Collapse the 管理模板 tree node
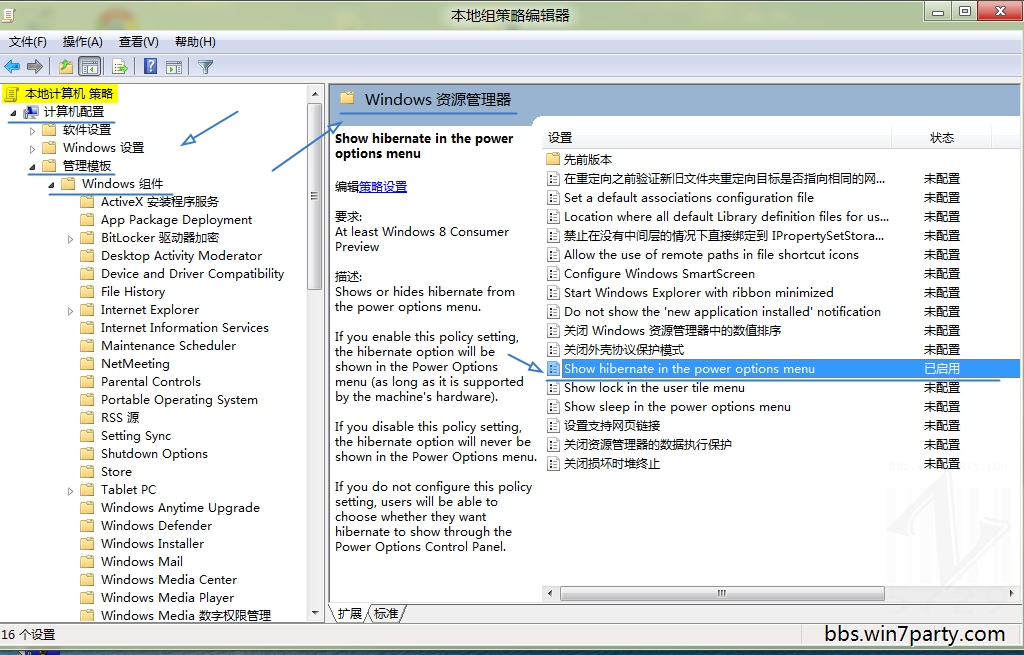 pyautogui.click(x=32, y=167)
